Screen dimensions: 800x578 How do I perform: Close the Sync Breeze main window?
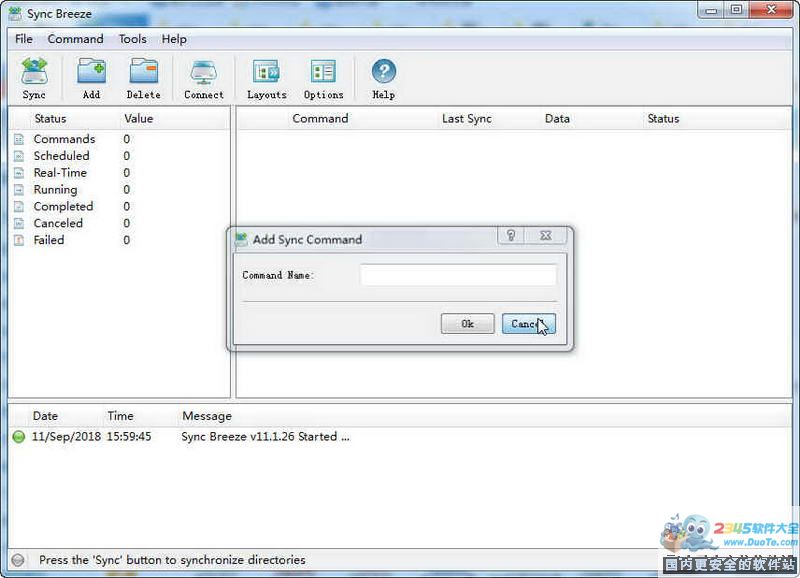(x=771, y=10)
